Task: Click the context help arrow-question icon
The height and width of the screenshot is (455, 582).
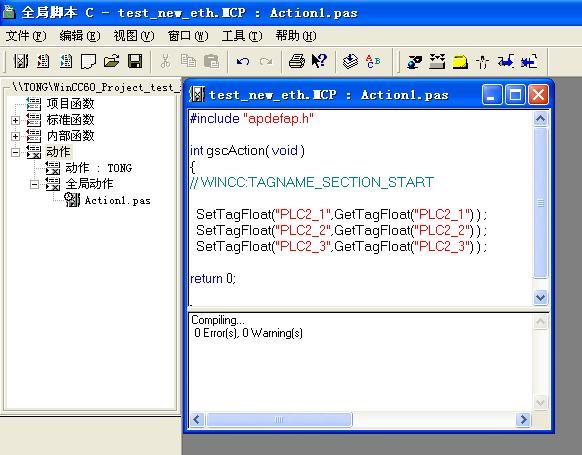Action: coord(319,61)
